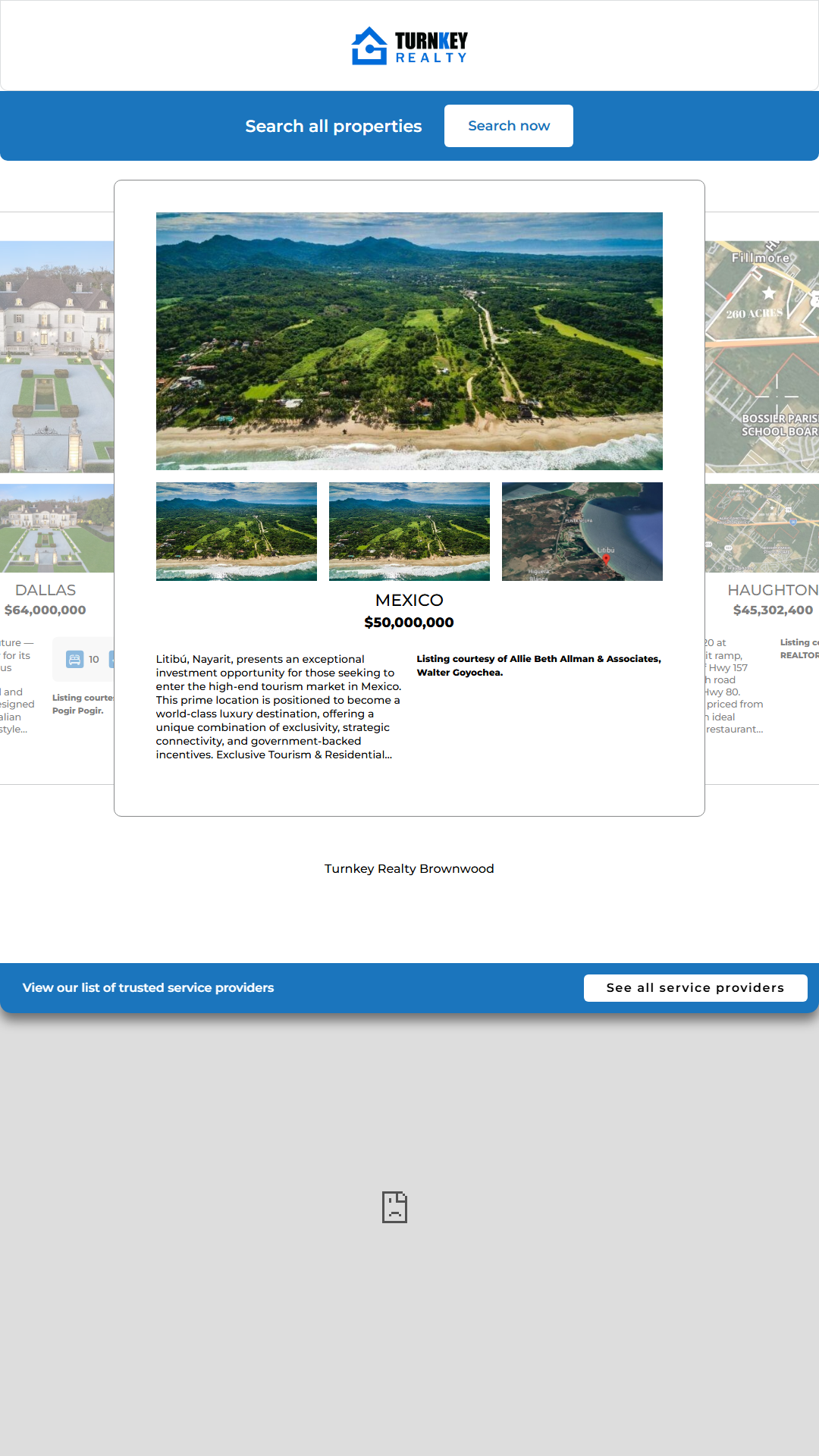Click 'View our list of trusted service providers'
The height and width of the screenshot is (1456, 819).
point(149,987)
